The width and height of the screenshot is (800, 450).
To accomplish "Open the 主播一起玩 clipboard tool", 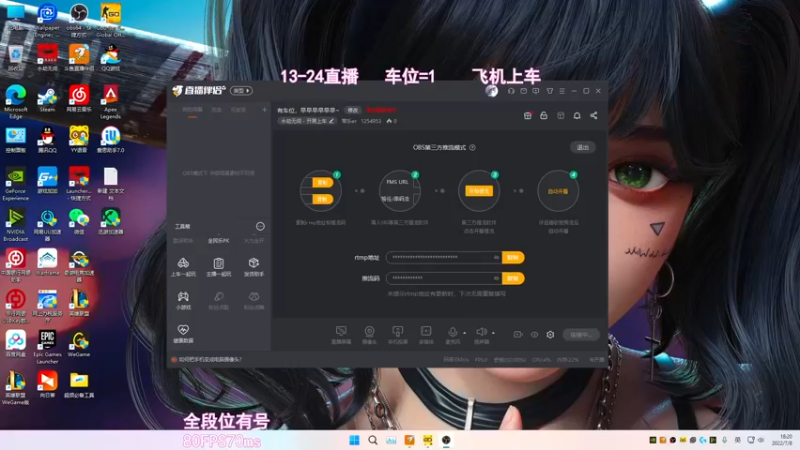I will [218, 267].
